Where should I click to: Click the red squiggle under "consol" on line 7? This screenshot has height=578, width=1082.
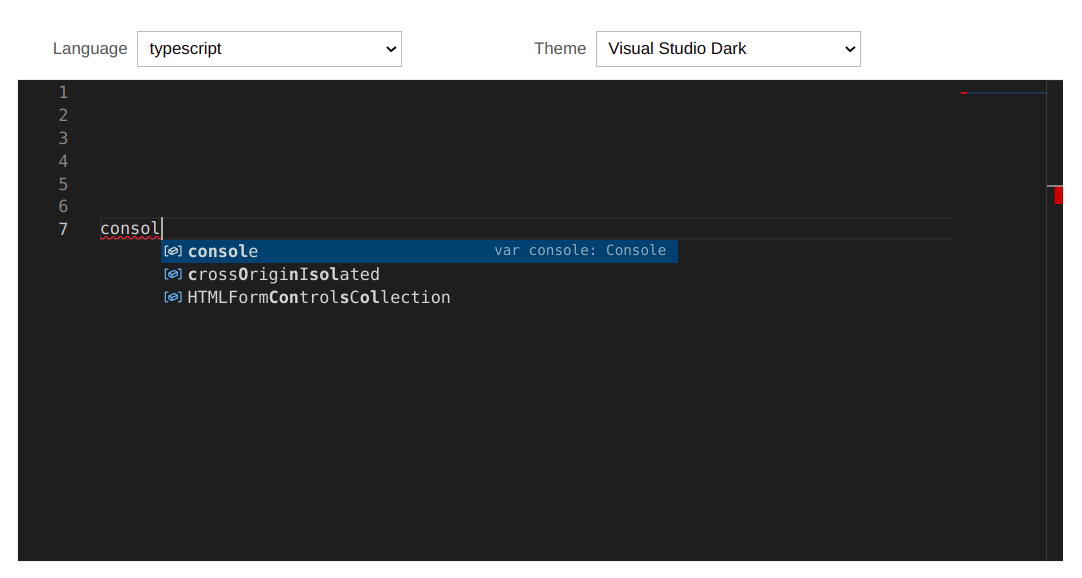pyautogui.click(x=130, y=236)
